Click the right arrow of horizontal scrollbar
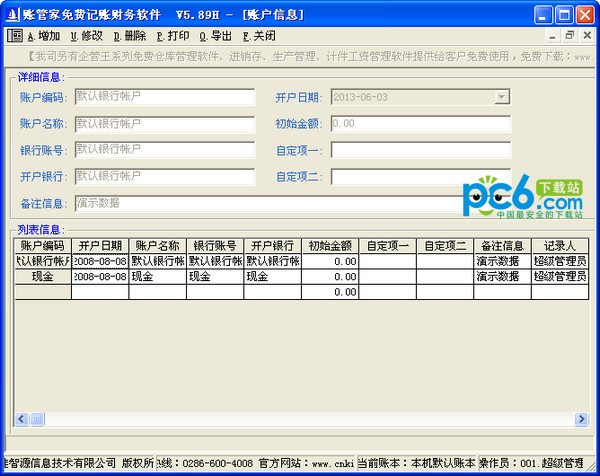The image size is (600, 476). (581, 419)
